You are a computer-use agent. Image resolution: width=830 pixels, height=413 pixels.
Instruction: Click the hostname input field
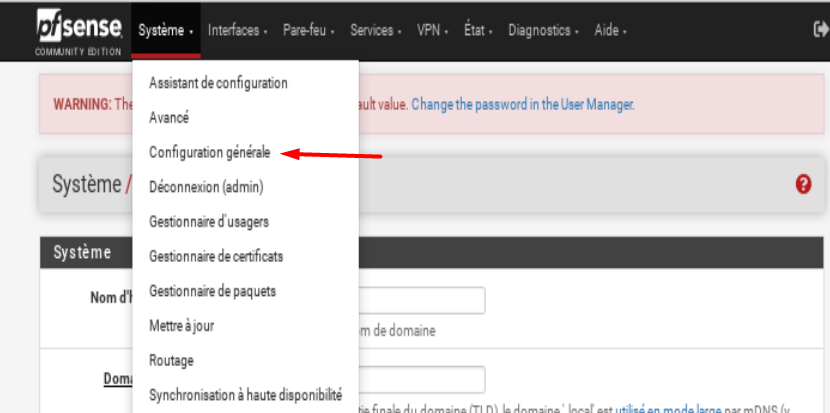420,300
